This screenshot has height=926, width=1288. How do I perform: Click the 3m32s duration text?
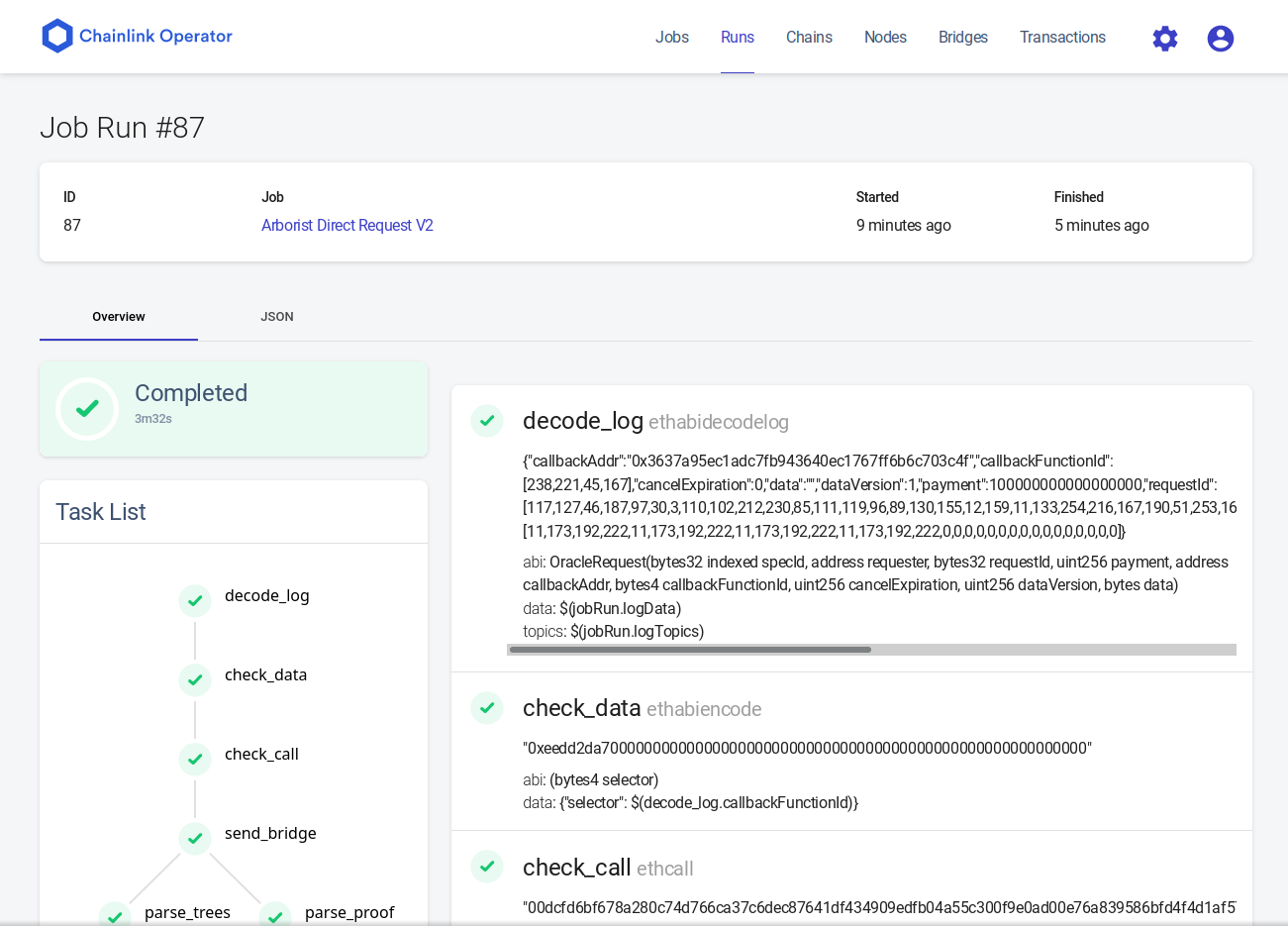(153, 419)
